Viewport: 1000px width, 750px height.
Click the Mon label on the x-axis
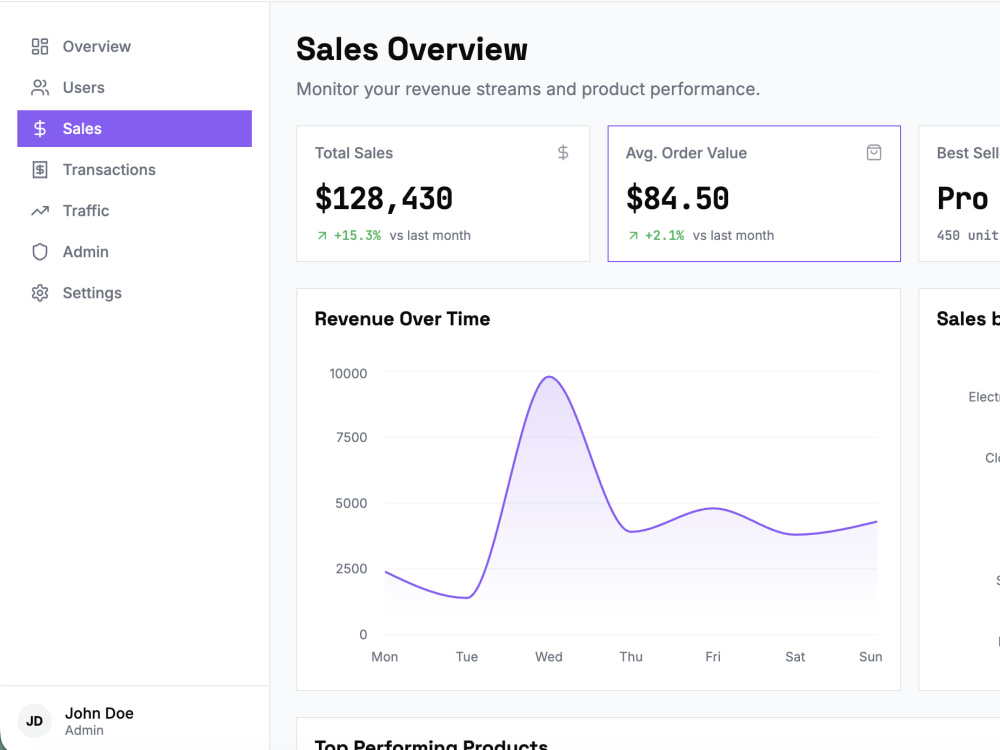pos(385,657)
